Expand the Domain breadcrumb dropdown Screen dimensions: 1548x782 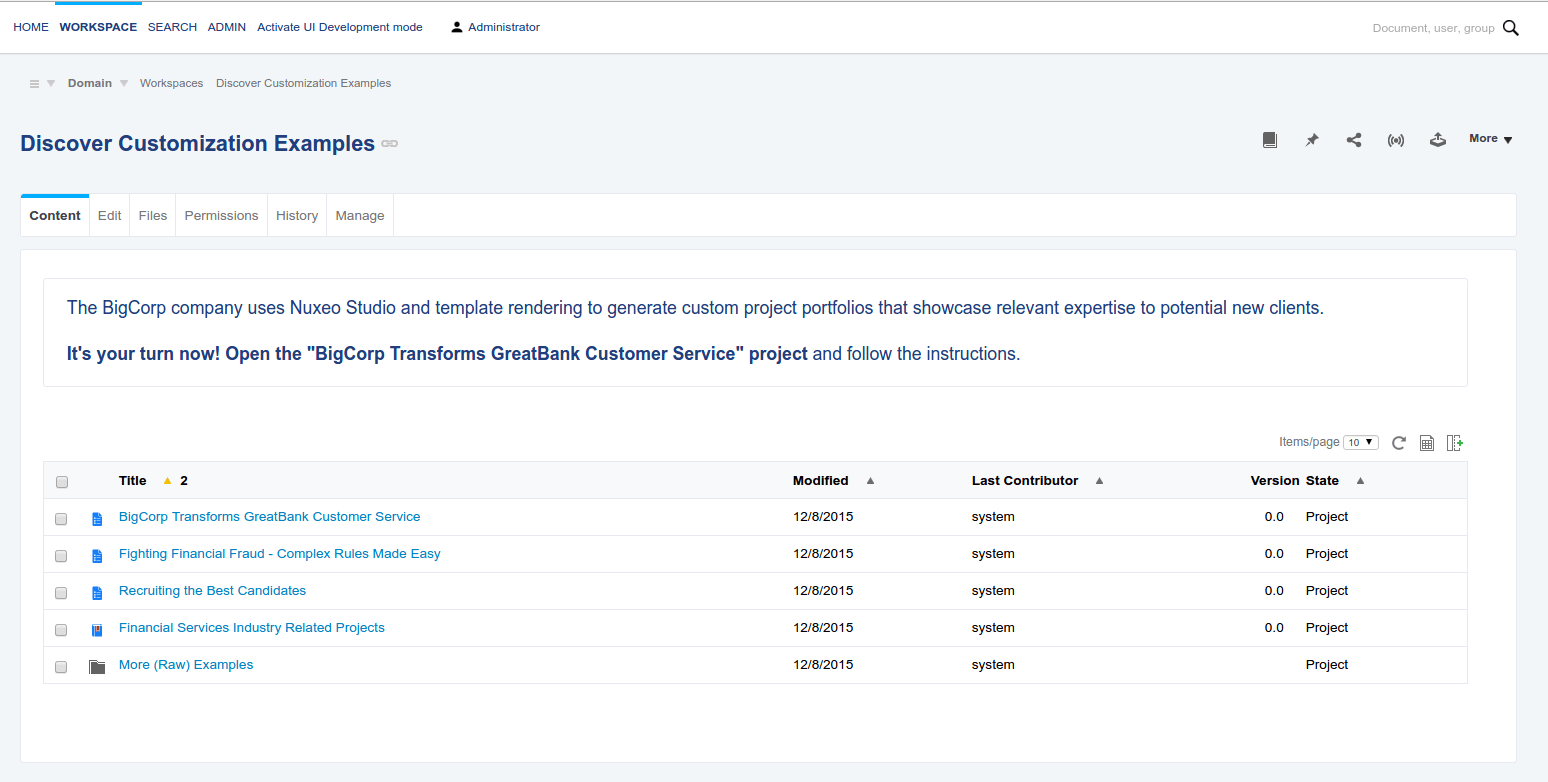[x=123, y=83]
